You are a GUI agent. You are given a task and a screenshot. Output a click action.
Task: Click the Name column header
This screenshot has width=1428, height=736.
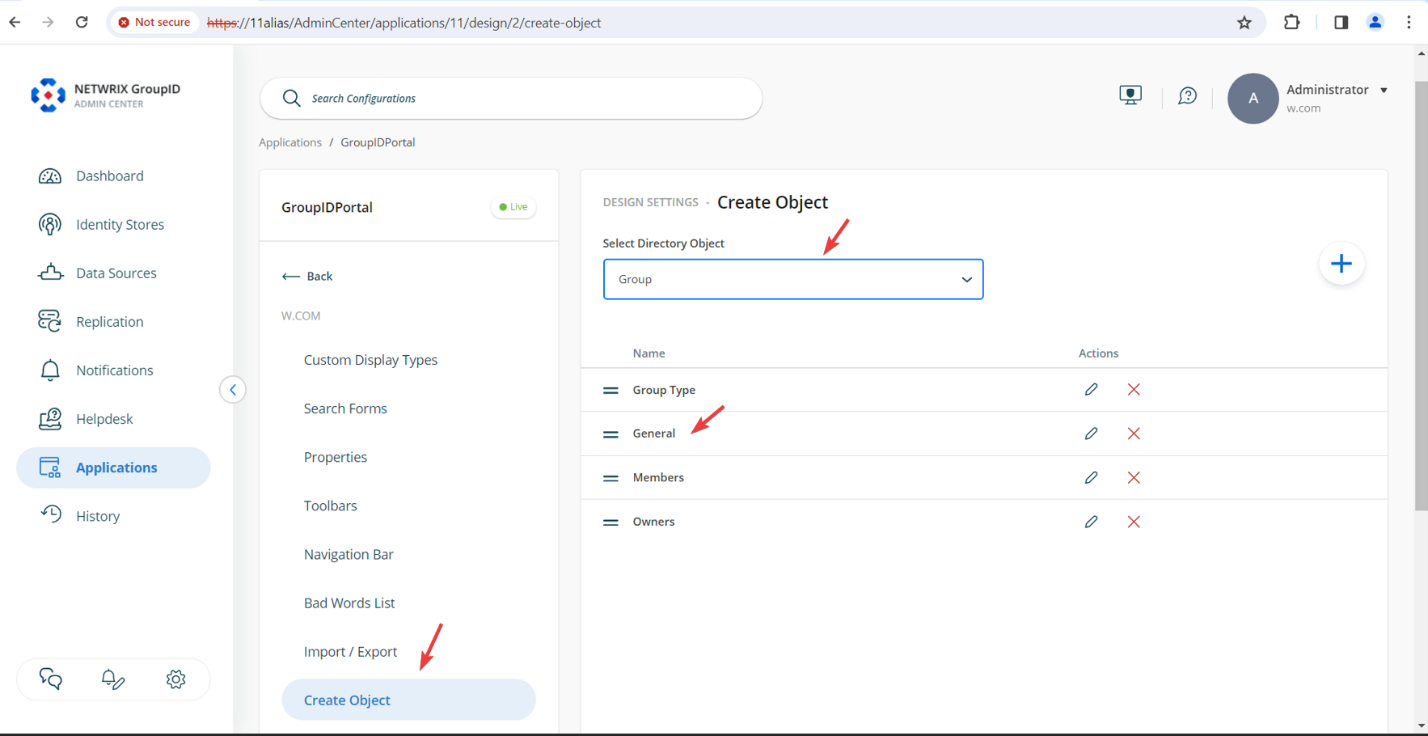tap(649, 353)
